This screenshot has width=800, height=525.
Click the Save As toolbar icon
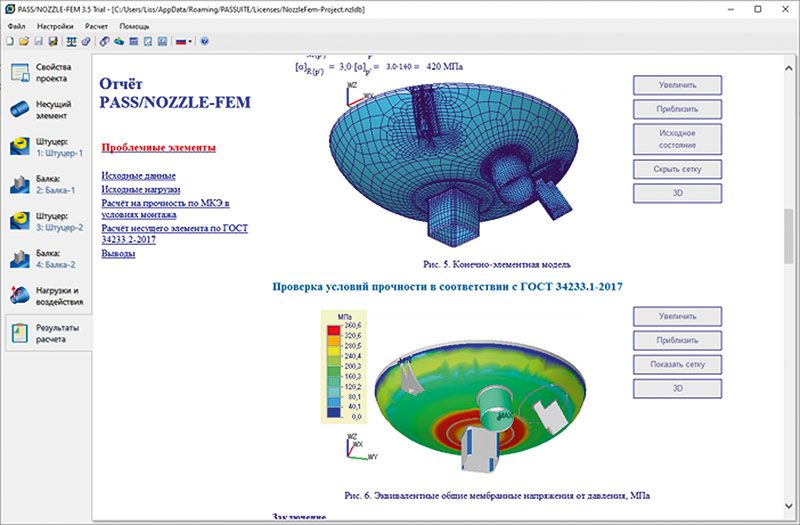[x=53, y=42]
